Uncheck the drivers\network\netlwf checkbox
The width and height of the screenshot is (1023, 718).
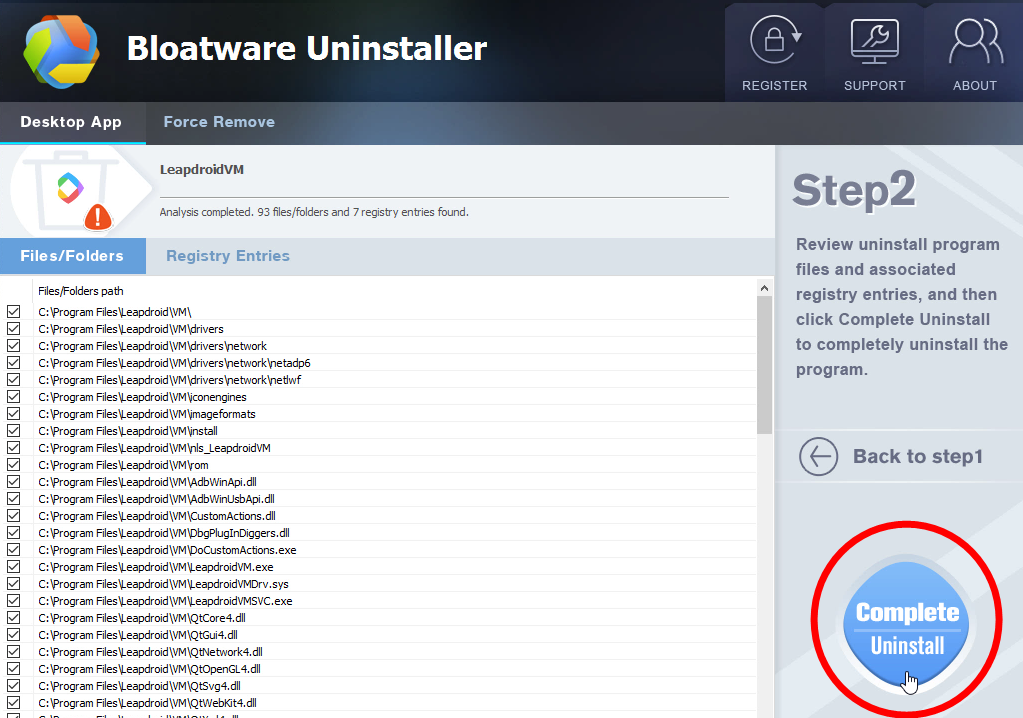pos(14,380)
